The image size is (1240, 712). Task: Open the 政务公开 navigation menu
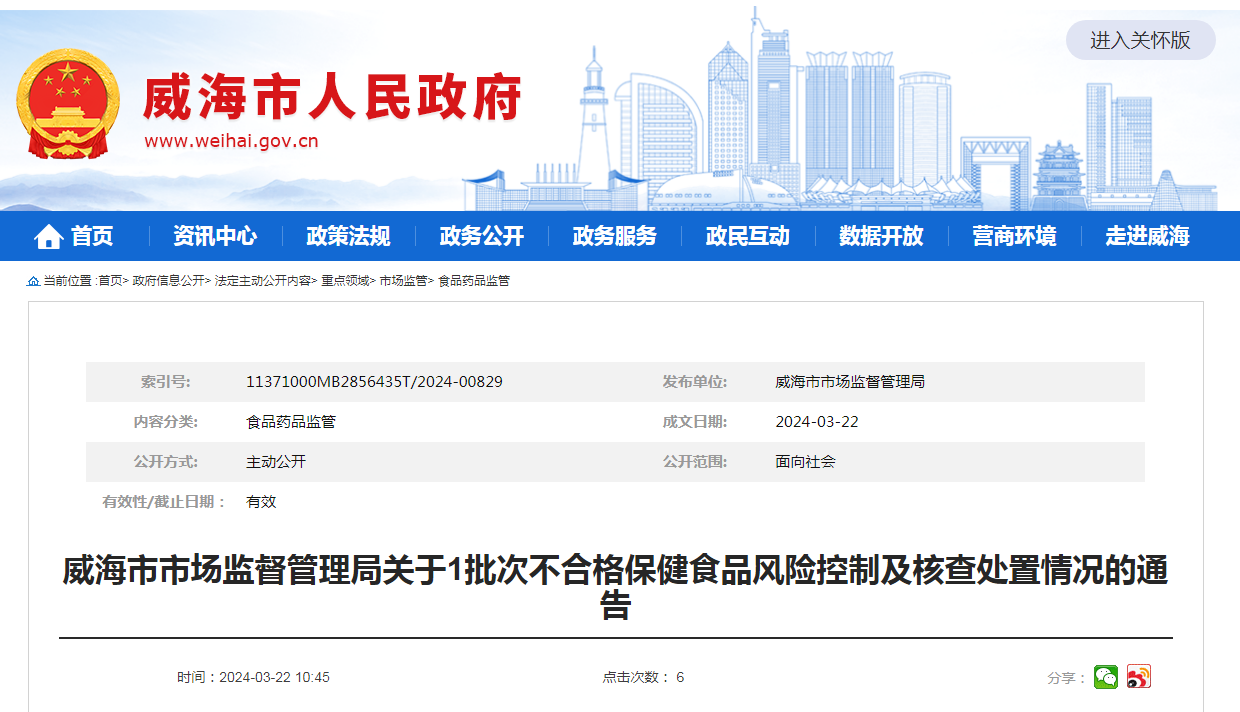click(x=481, y=236)
